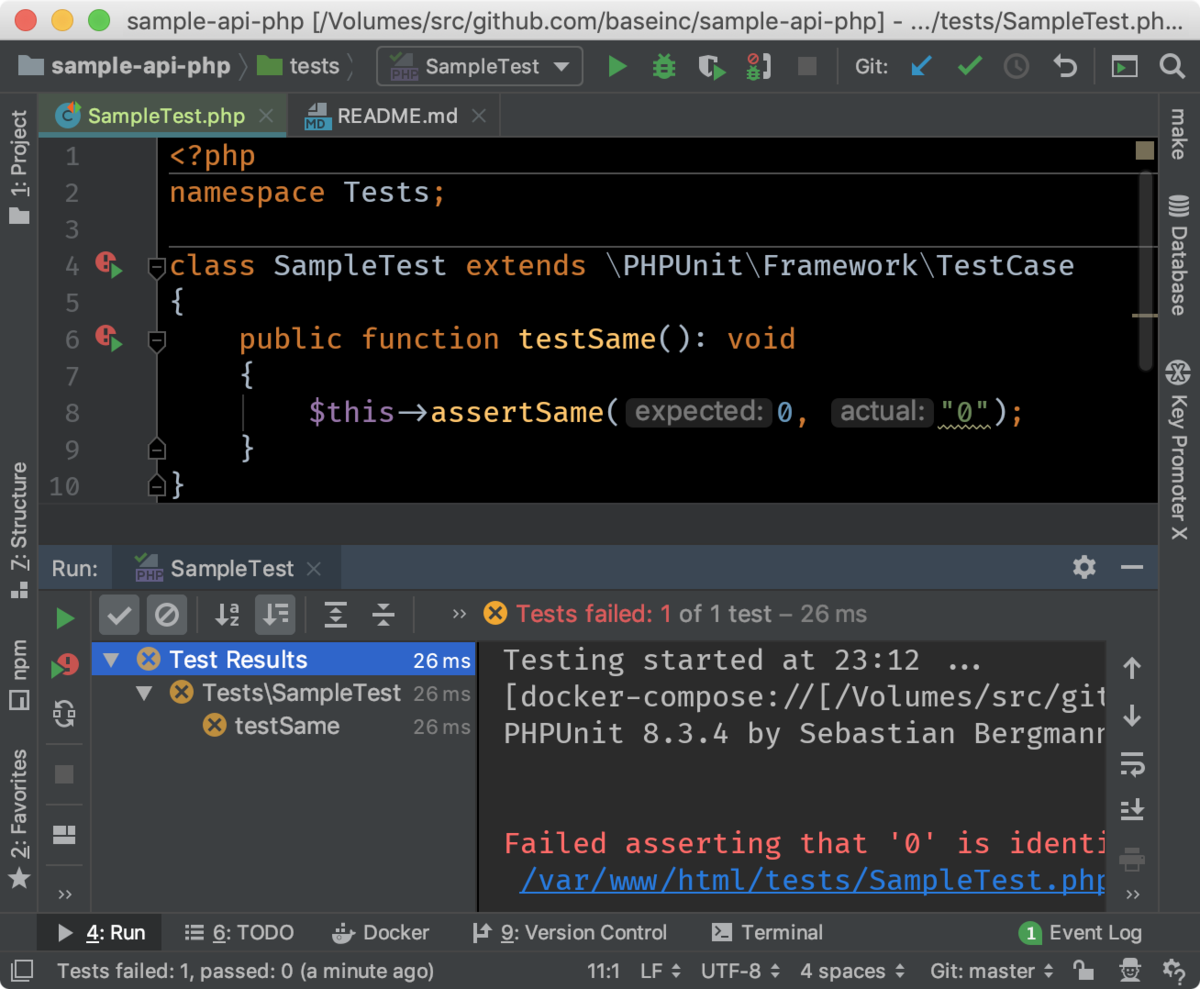Show more test toolbar actions chevron
The image size is (1200, 989).
459,614
